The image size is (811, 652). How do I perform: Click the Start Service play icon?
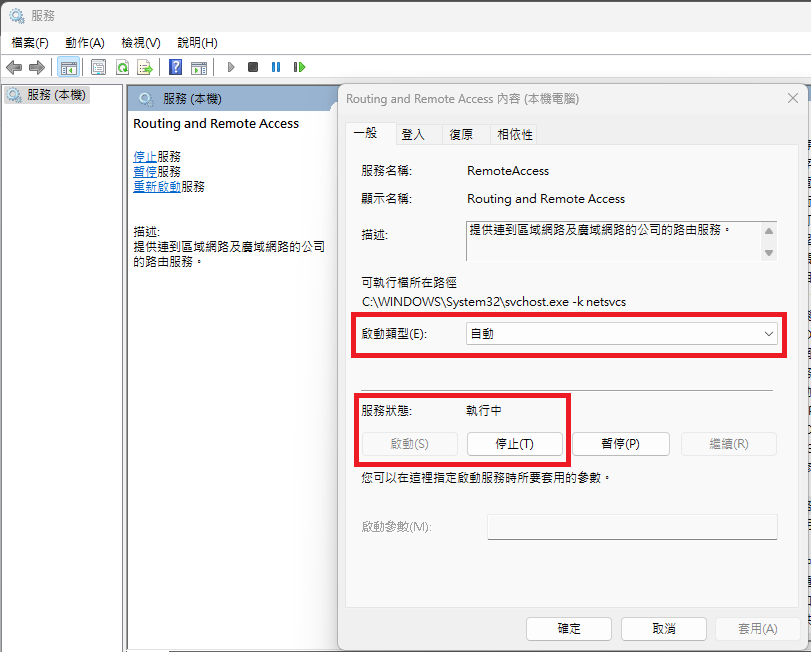pos(231,67)
